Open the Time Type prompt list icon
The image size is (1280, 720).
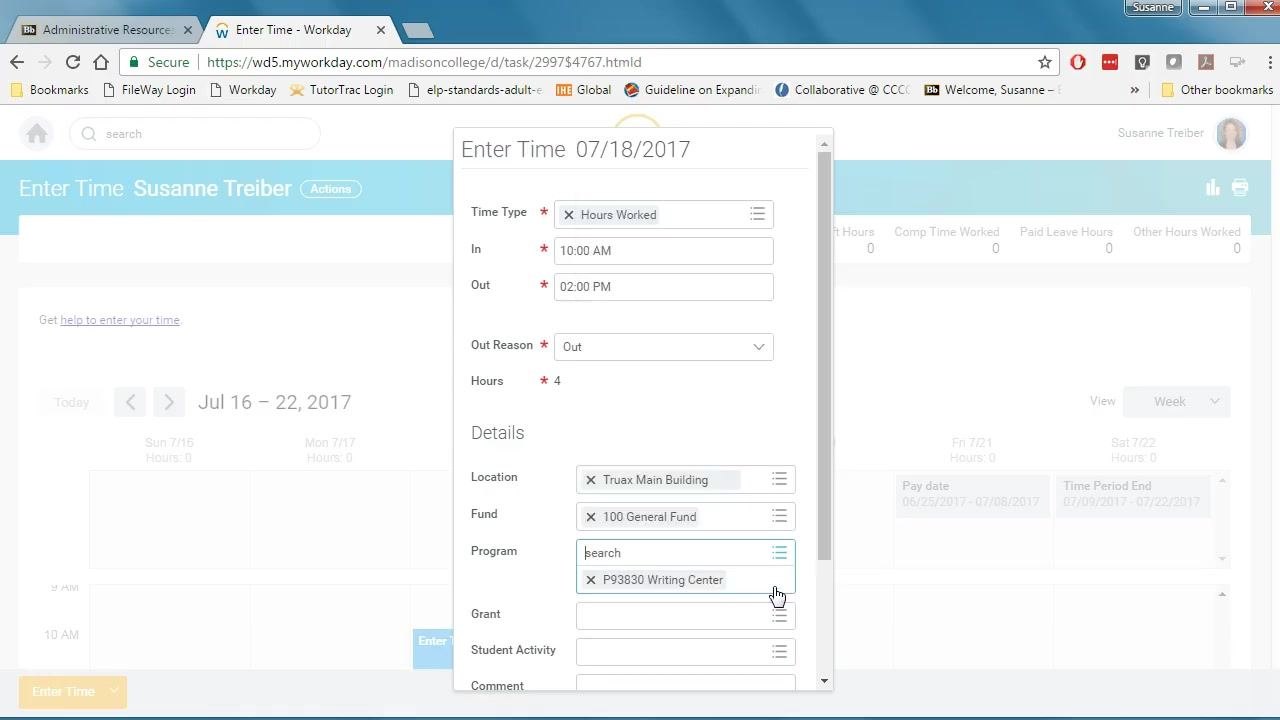tap(758, 214)
